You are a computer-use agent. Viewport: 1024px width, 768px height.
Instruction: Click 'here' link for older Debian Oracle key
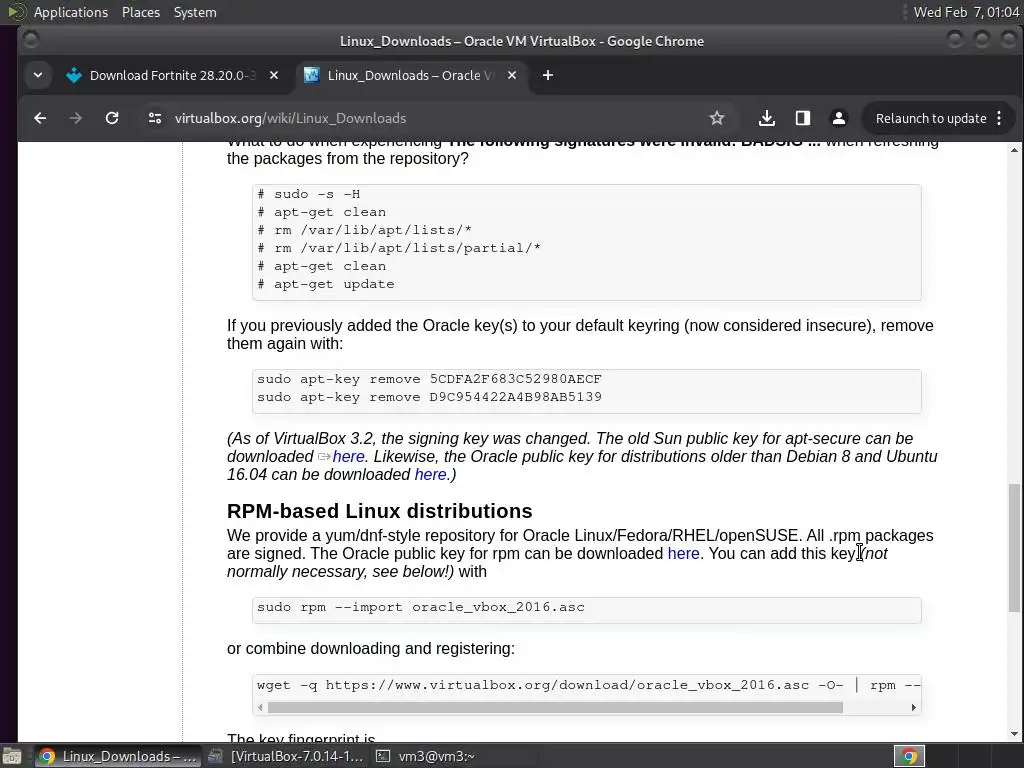430,475
